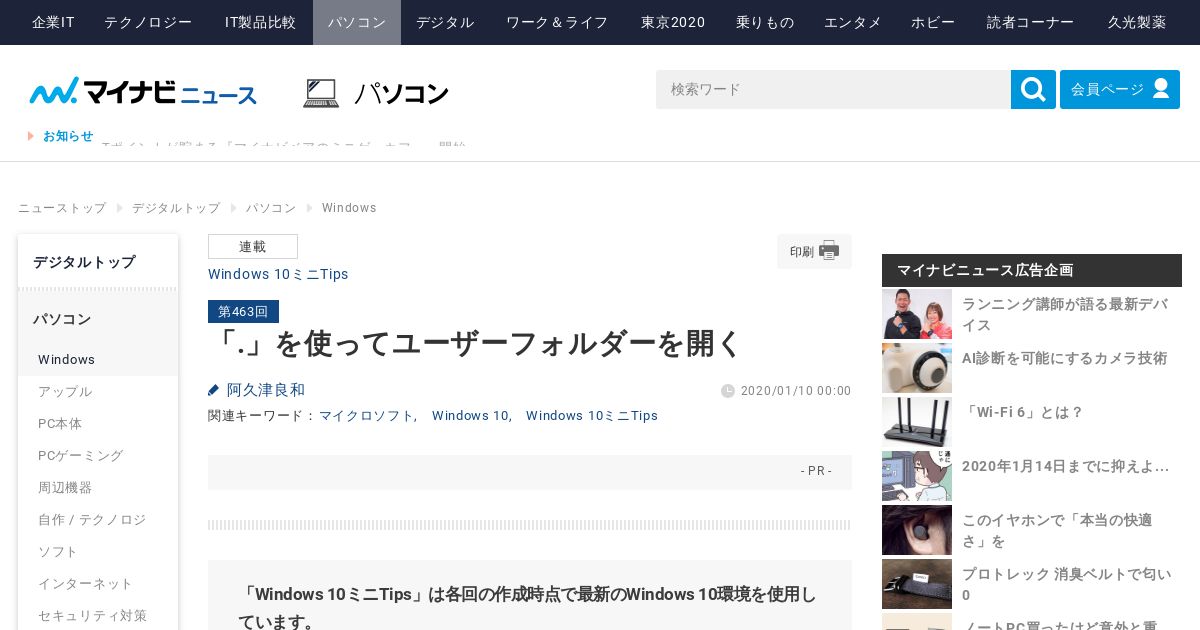Select the パソコン top menu tab
Viewport: 1200px width, 630px height.
357,22
